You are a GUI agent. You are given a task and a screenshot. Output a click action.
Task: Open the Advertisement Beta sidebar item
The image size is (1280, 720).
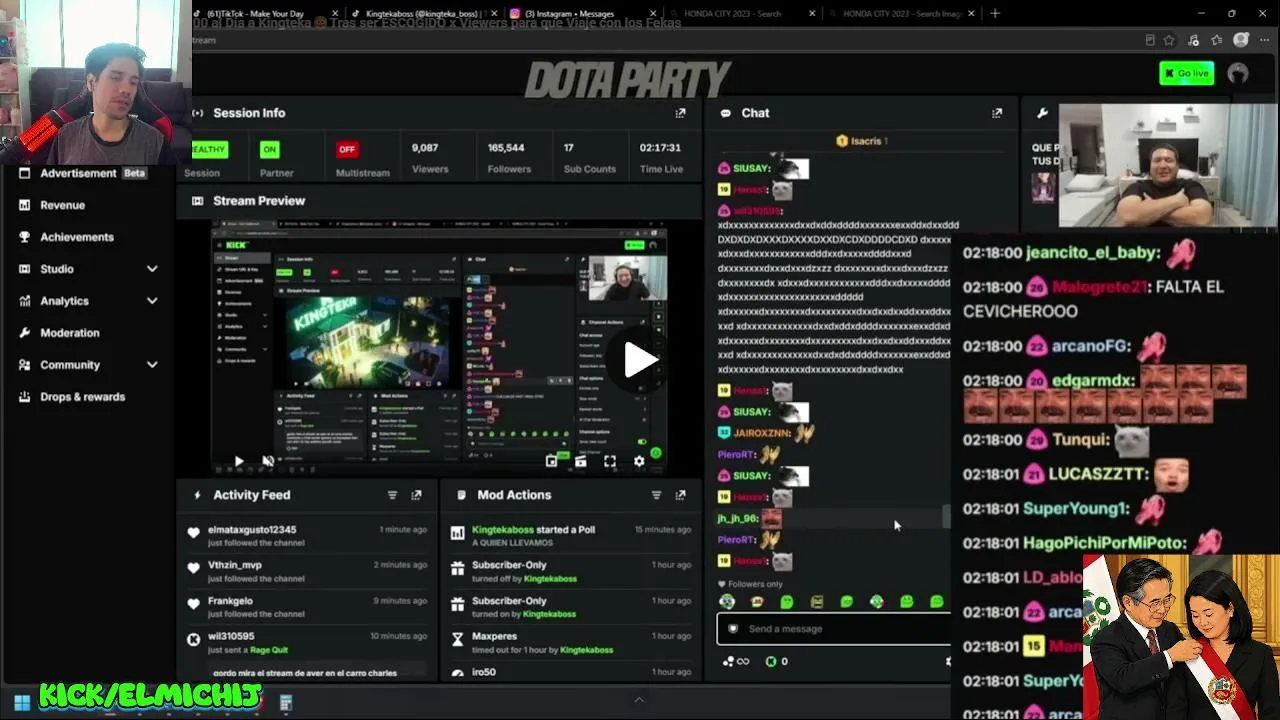[85, 173]
